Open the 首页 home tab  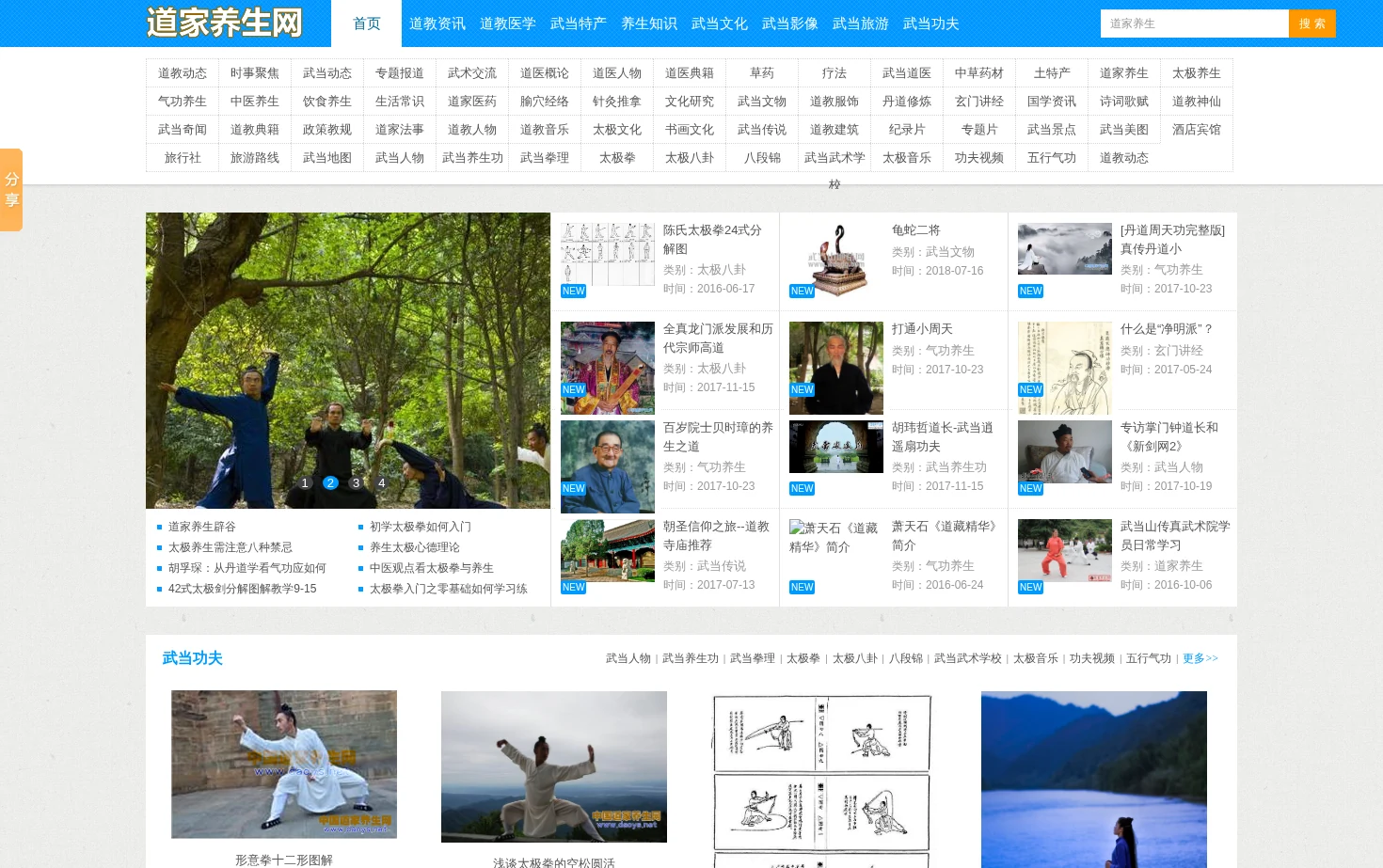(366, 24)
